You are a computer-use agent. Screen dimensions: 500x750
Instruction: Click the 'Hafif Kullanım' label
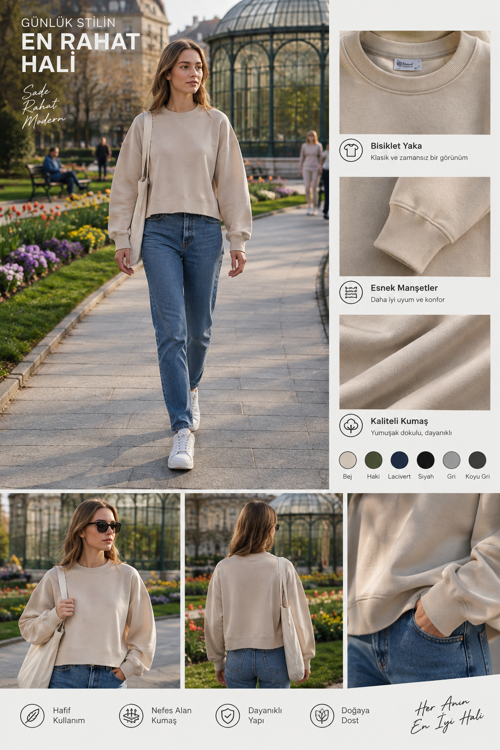[x=69, y=716]
